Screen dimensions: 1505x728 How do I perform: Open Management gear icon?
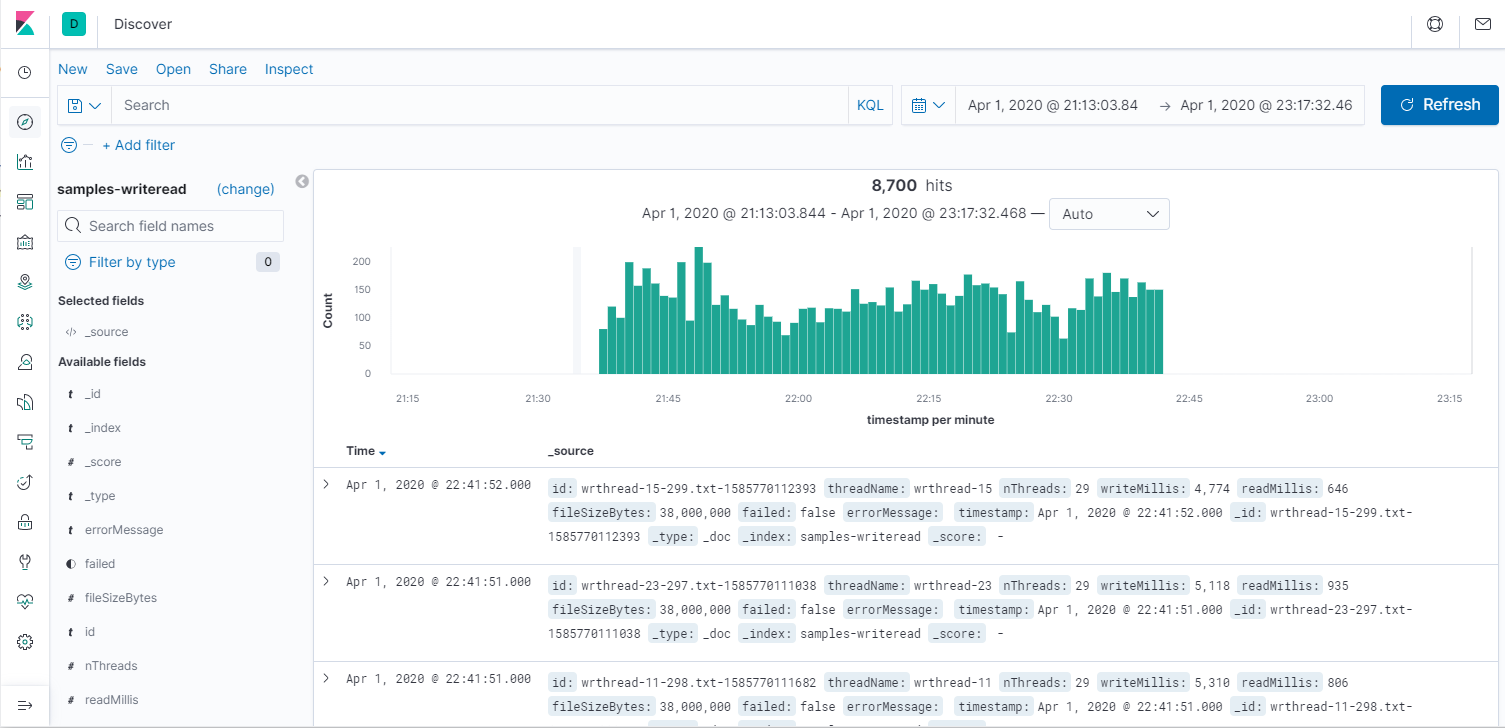25,642
